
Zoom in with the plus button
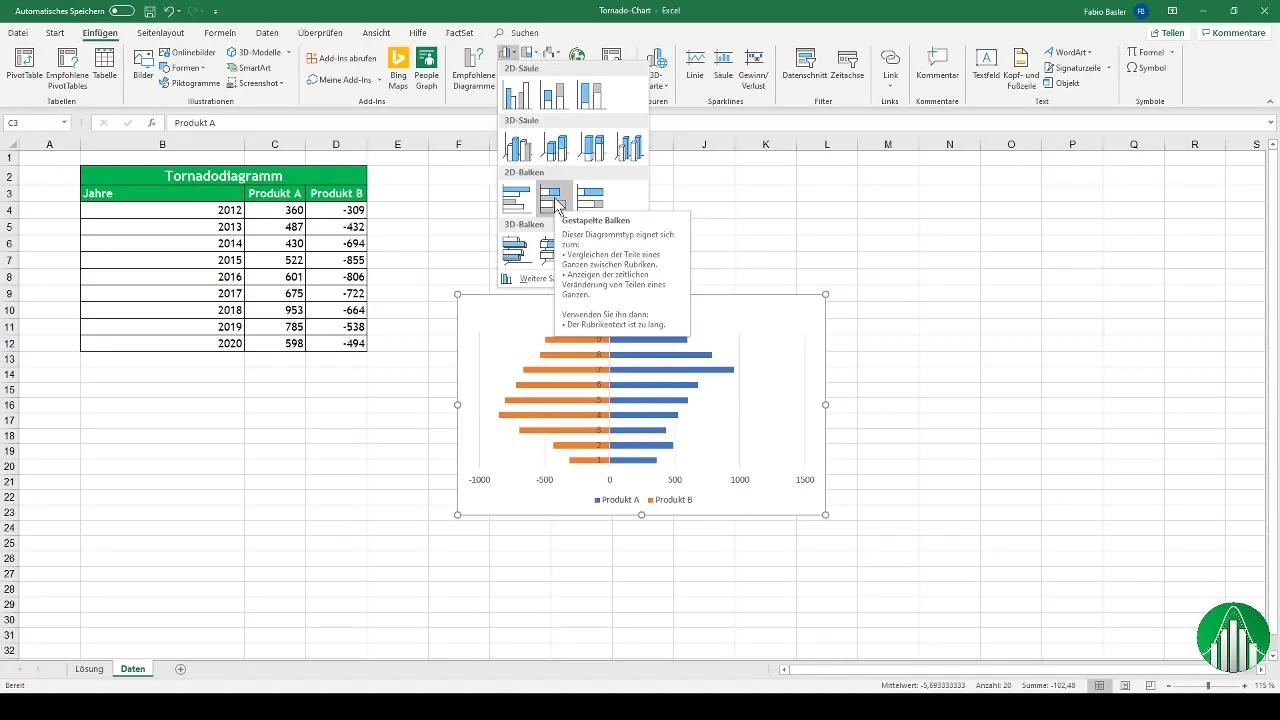tap(1245, 685)
